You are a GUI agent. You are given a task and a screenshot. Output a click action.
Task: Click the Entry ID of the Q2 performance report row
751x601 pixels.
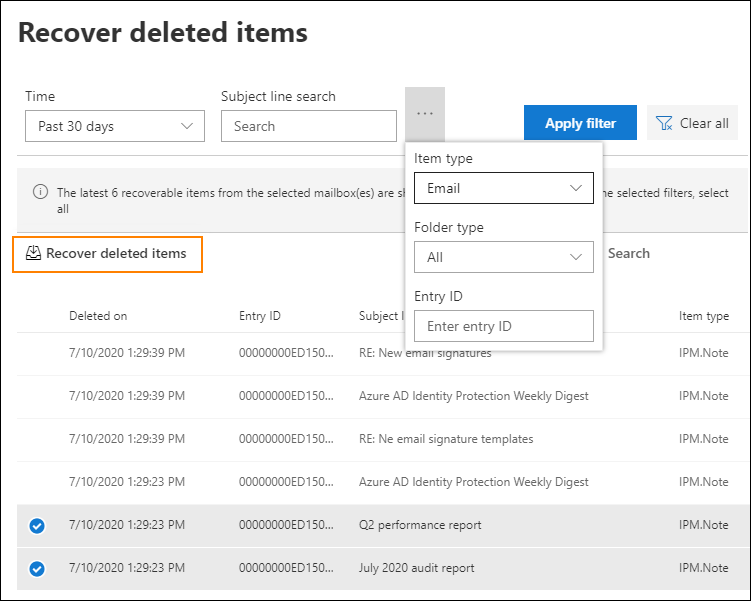click(x=286, y=525)
